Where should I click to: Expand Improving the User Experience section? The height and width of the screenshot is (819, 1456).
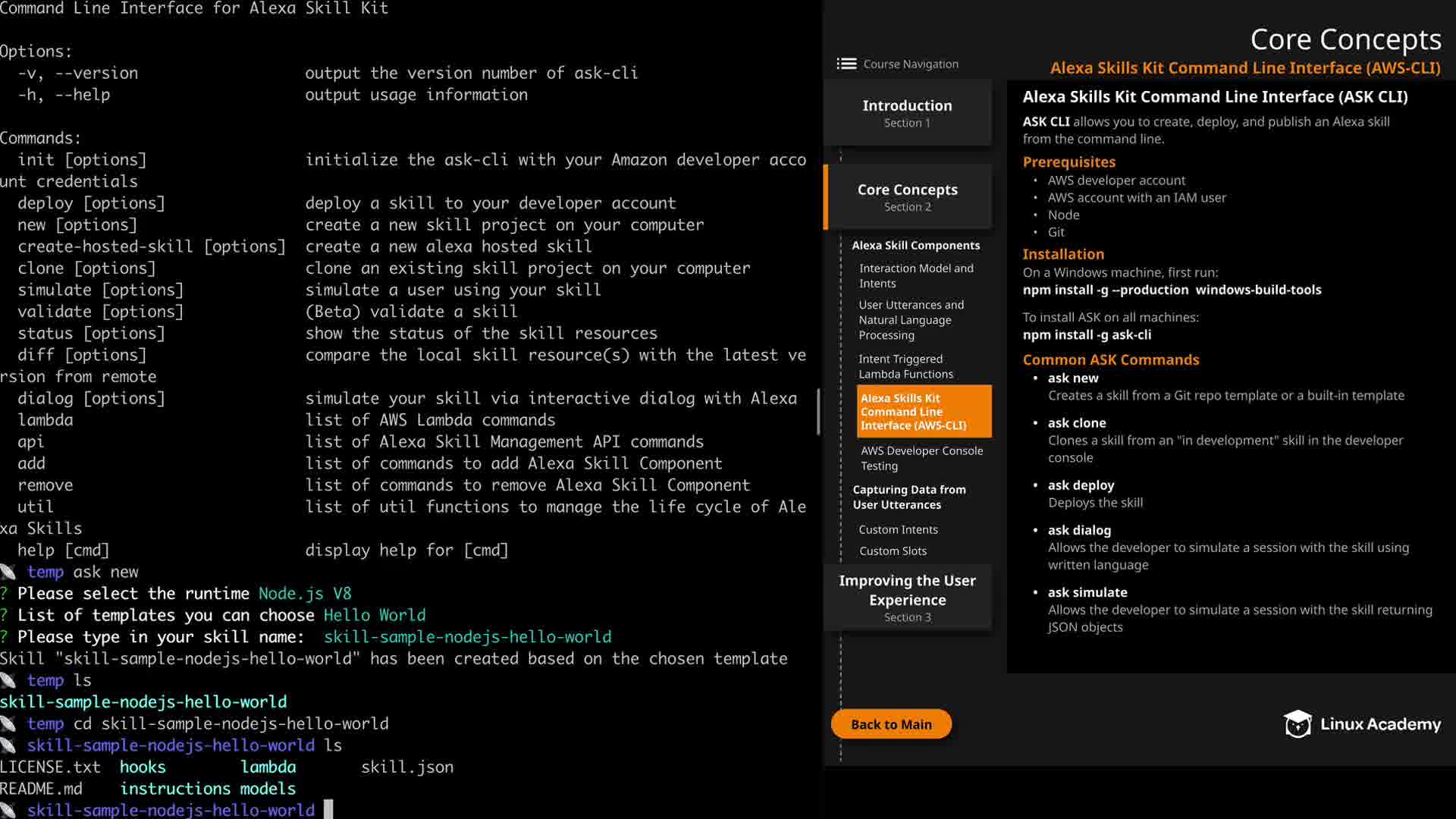tap(907, 598)
